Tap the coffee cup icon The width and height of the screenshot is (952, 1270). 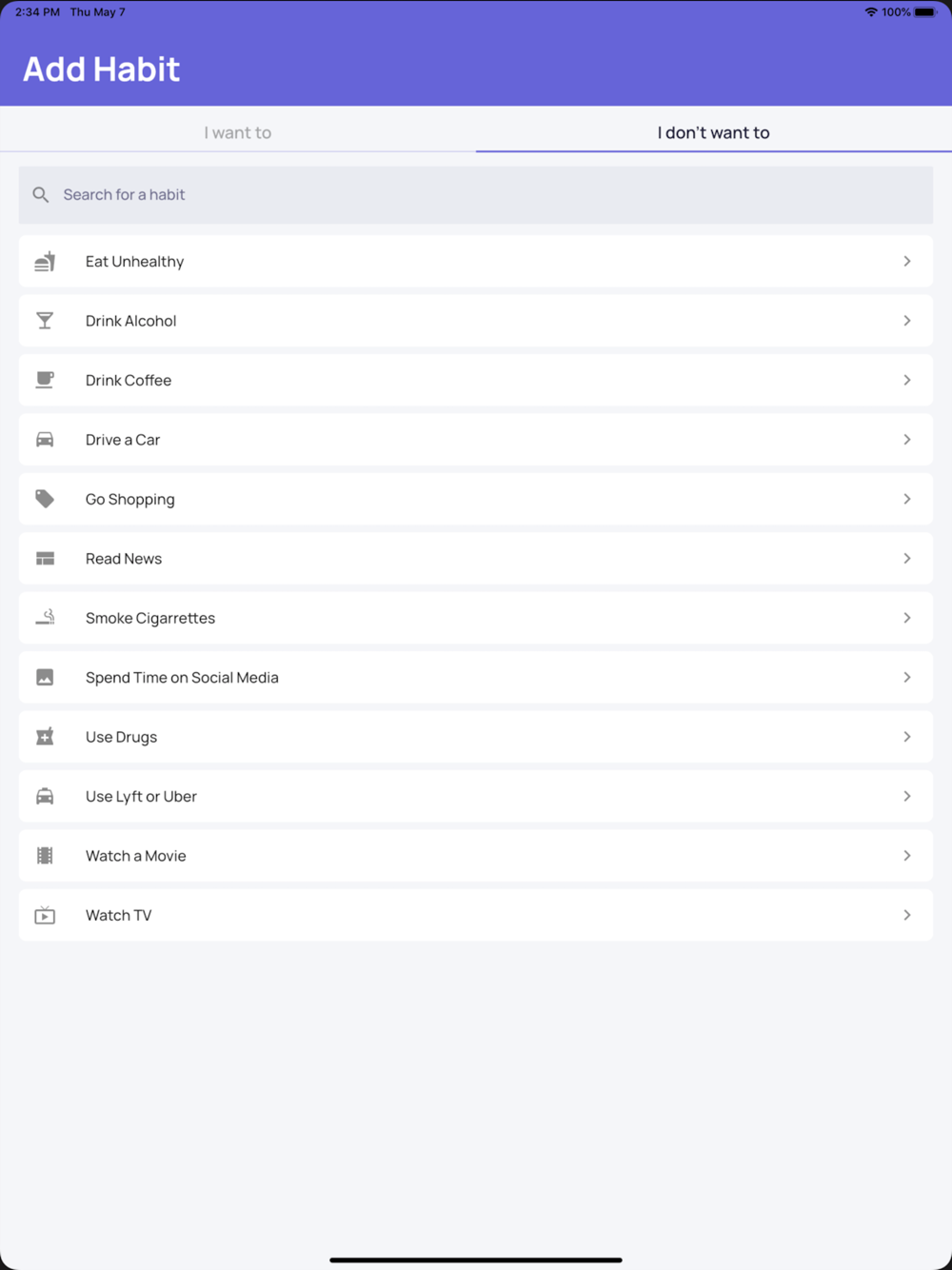(45, 380)
